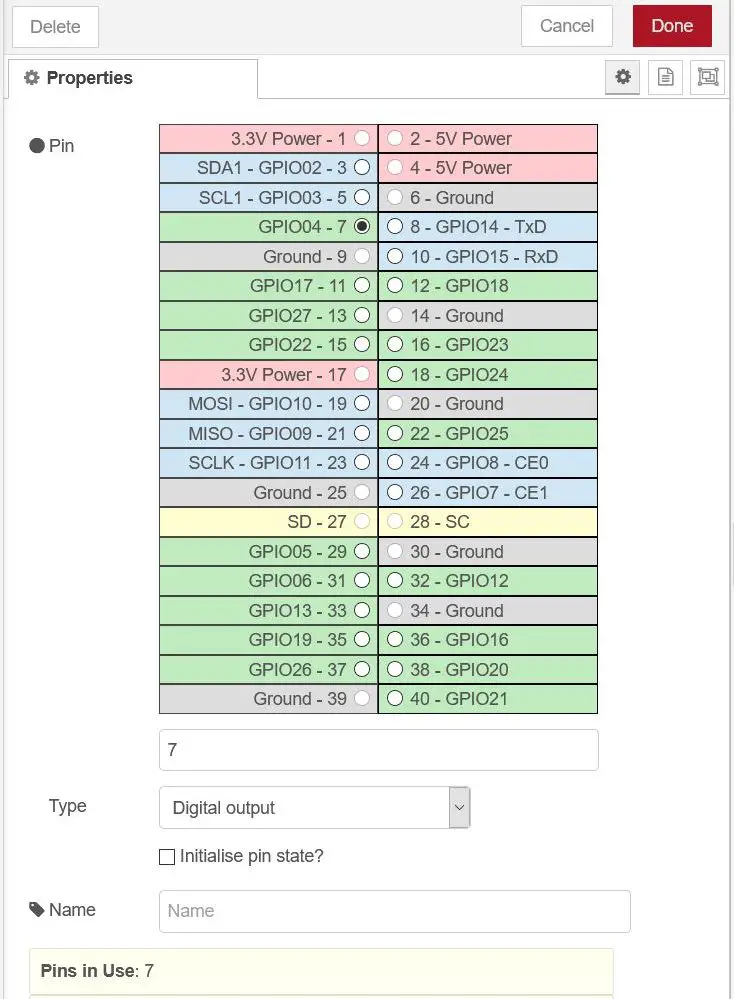734x999 pixels.
Task: Select GPIO17 pin 11 radio button
Action: [362, 285]
